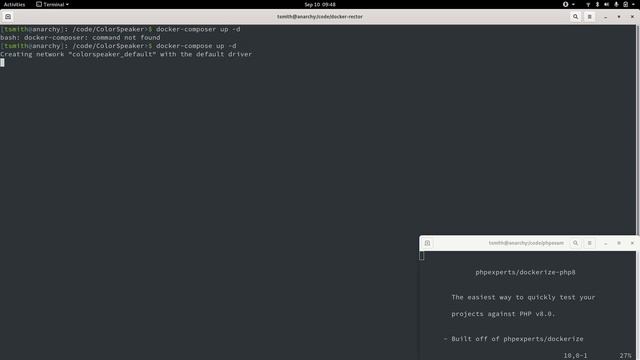Open system menu arrow at top-right corner
Screen dimensions: 640x360
(634, 4)
